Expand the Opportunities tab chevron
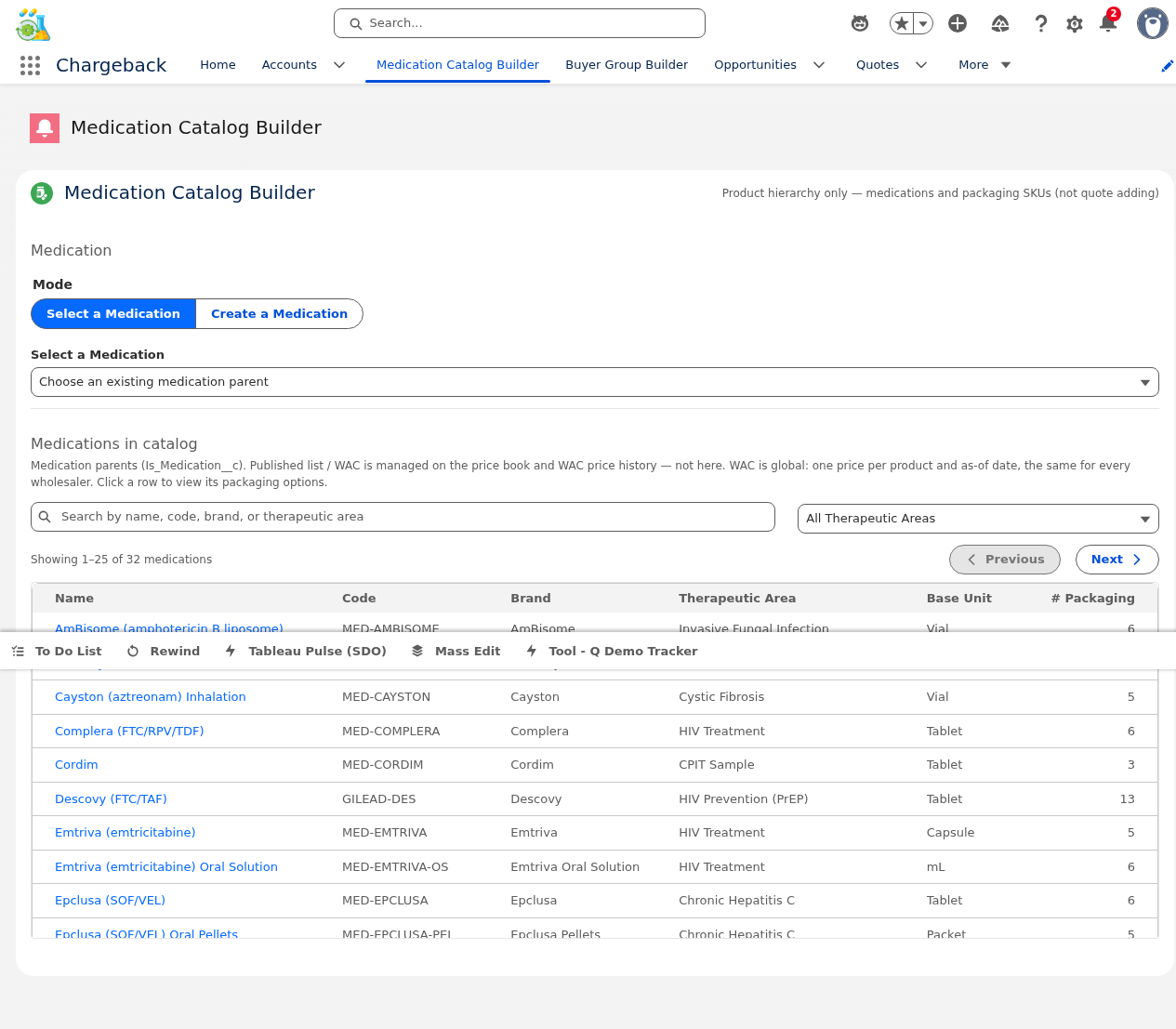This screenshot has height=1029, width=1176. pyautogui.click(x=819, y=65)
